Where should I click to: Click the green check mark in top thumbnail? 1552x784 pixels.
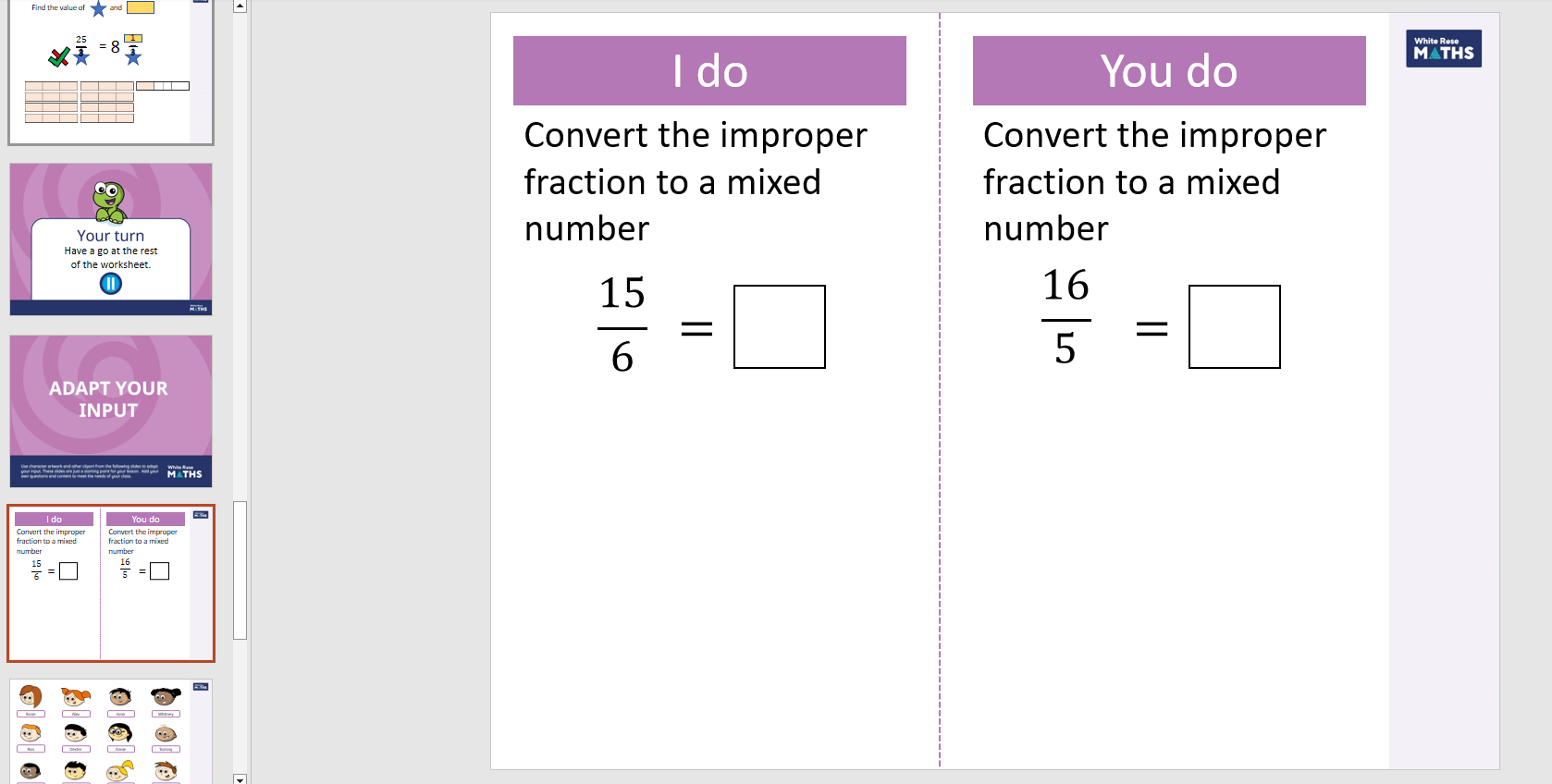[59, 57]
